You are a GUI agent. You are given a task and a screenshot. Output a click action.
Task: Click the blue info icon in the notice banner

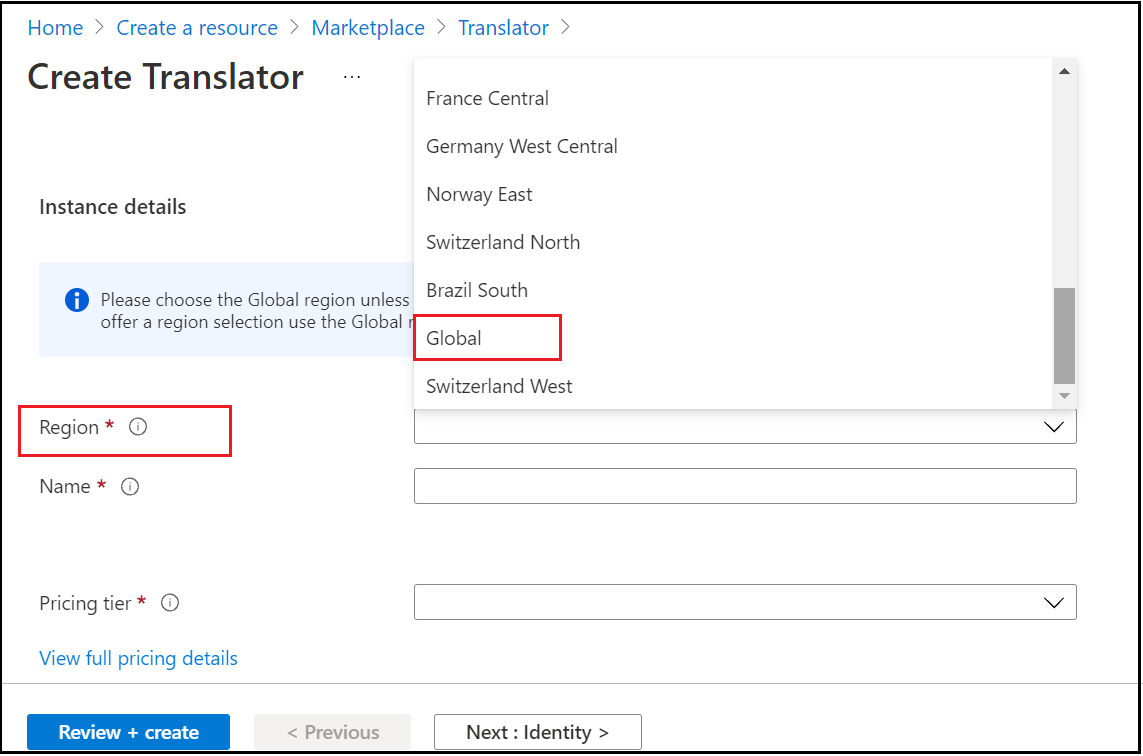(76, 299)
